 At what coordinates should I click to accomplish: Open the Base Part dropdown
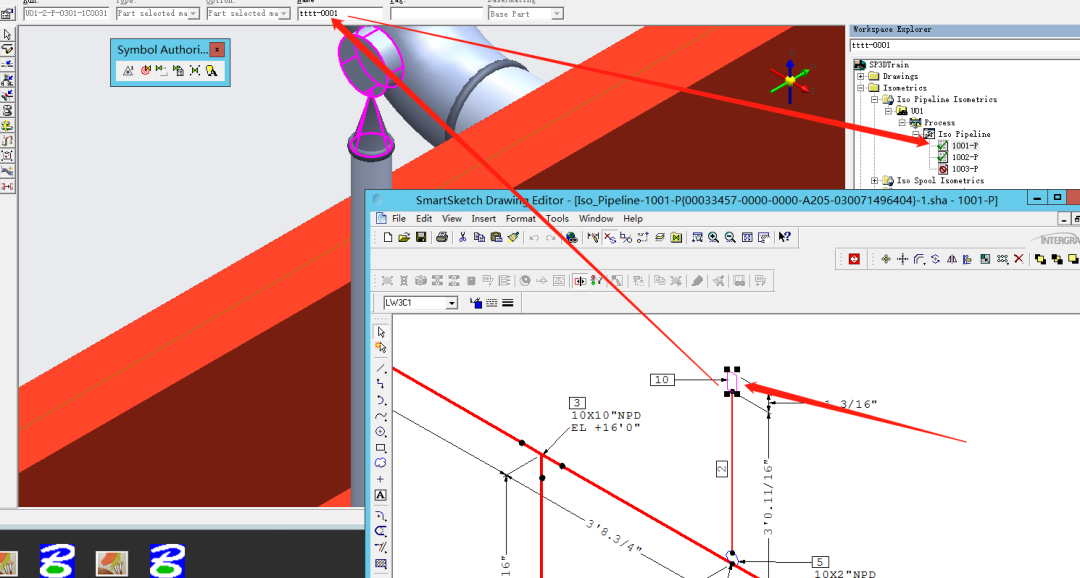tap(557, 14)
